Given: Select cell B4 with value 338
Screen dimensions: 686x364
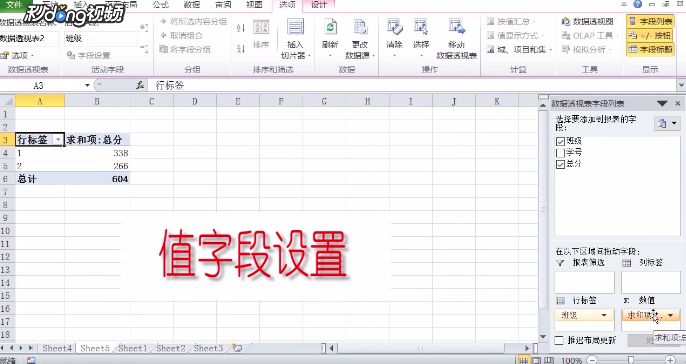Looking at the screenshot, I should [97, 153].
